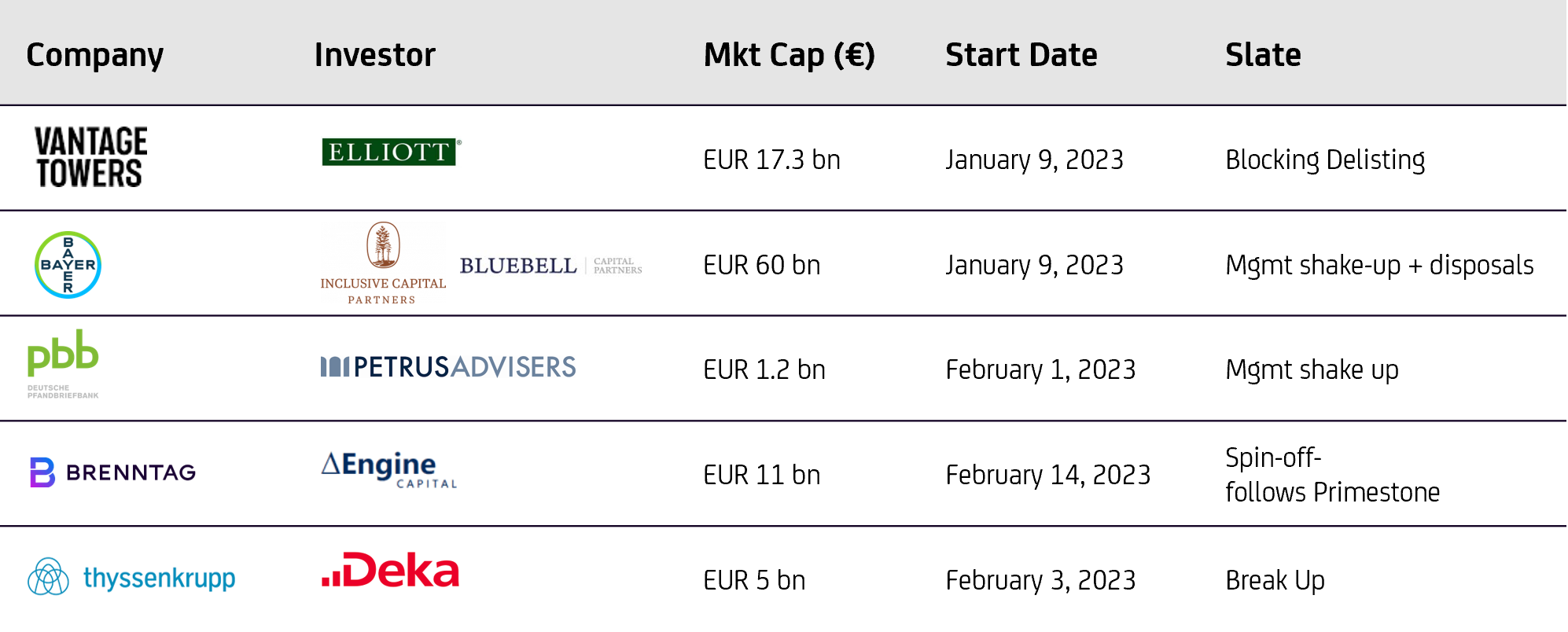Click the thyssenkrupp wordmark text
The height and width of the screenshot is (632, 1568).
point(160,578)
